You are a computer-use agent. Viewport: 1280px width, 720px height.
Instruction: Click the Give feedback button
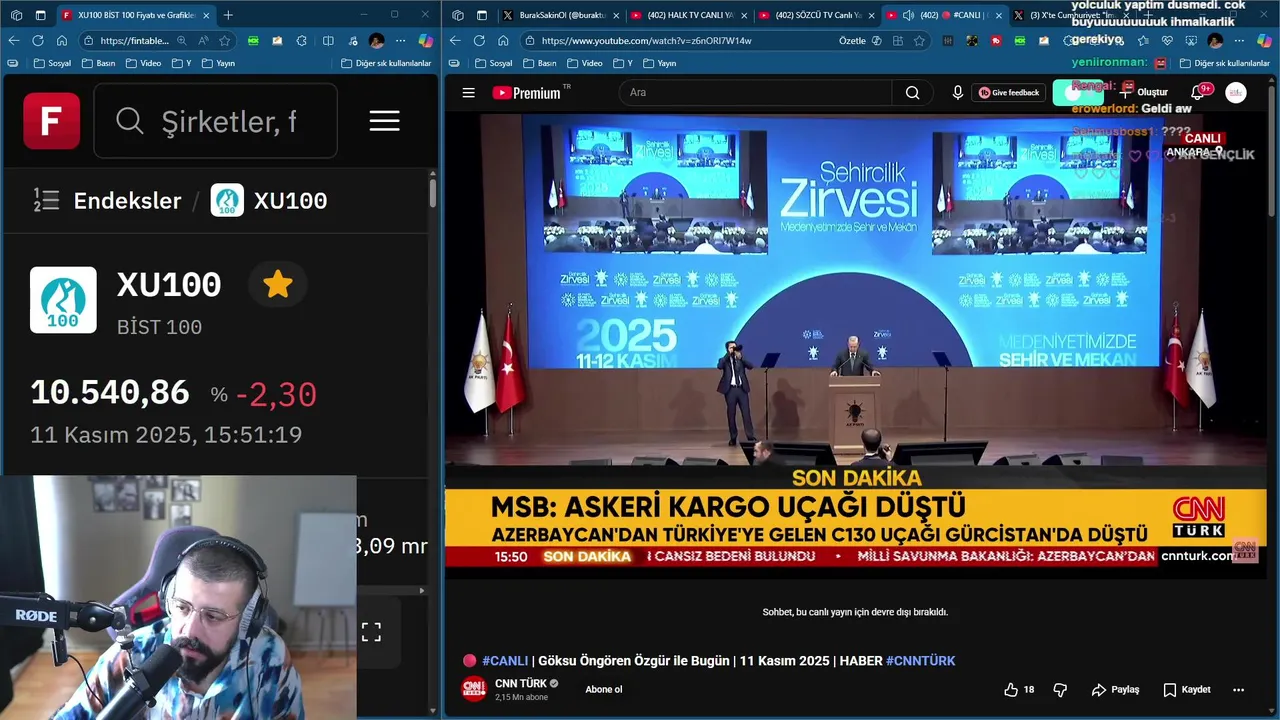click(x=1008, y=92)
